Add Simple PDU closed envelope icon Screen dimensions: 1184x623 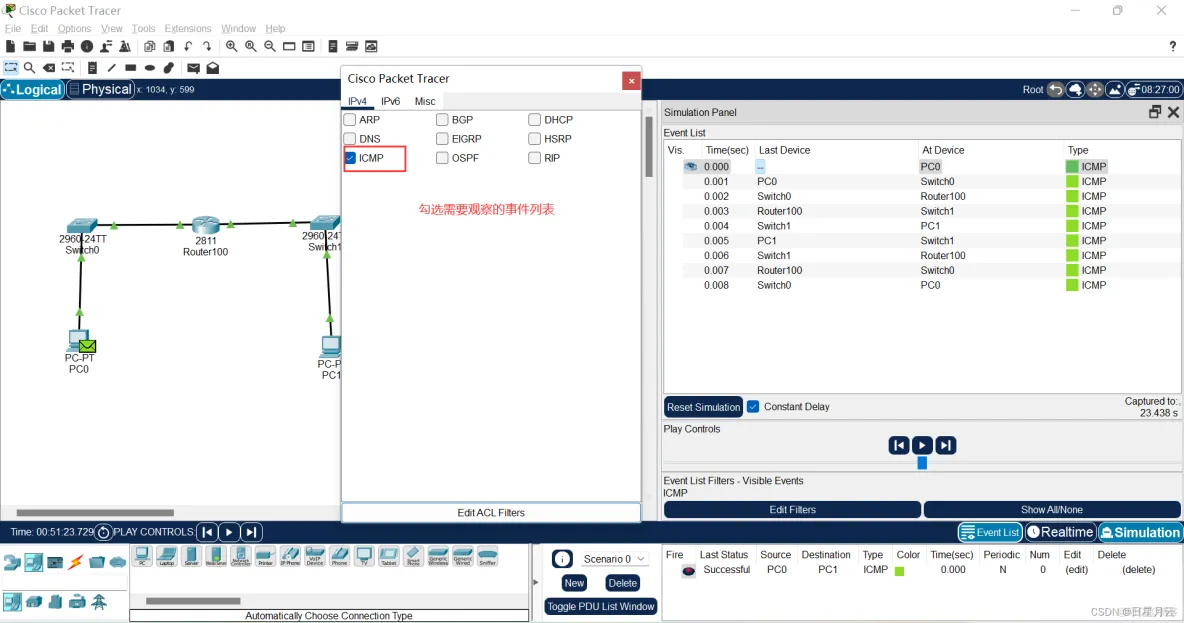(x=193, y=68)
